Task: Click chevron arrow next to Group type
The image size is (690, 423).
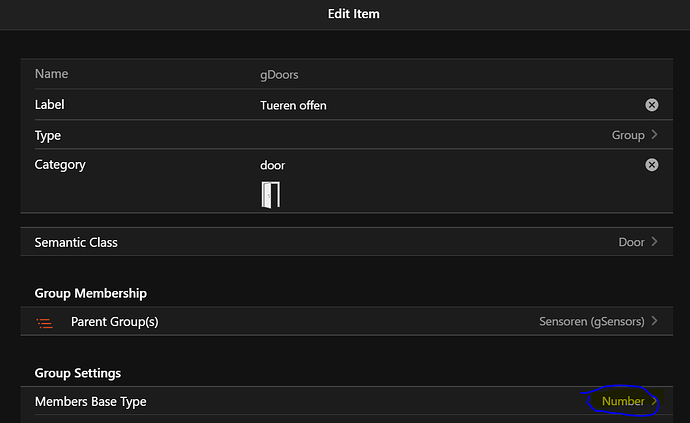Action: [x=655, y=135]
